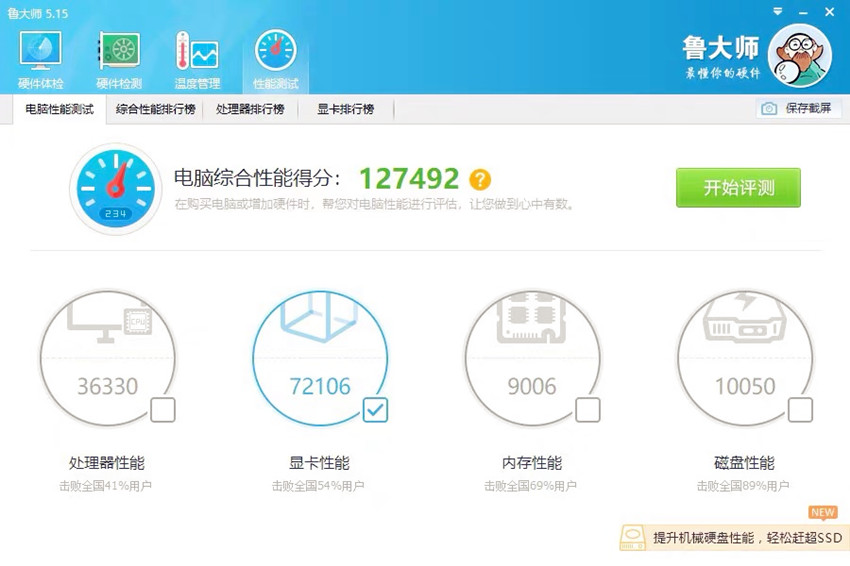Screen dimensions: 850x566
Task: Click the disk score 10050
Action: point(745,386)
